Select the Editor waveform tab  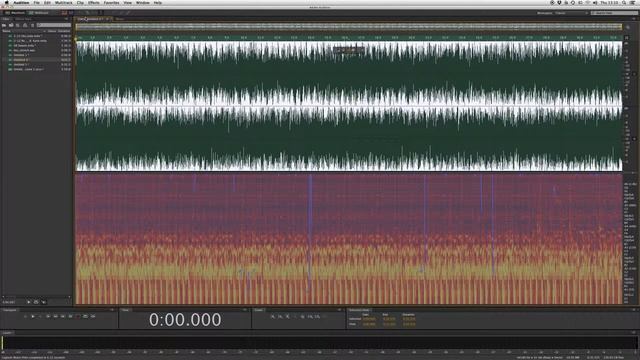(x=94, y=19)
